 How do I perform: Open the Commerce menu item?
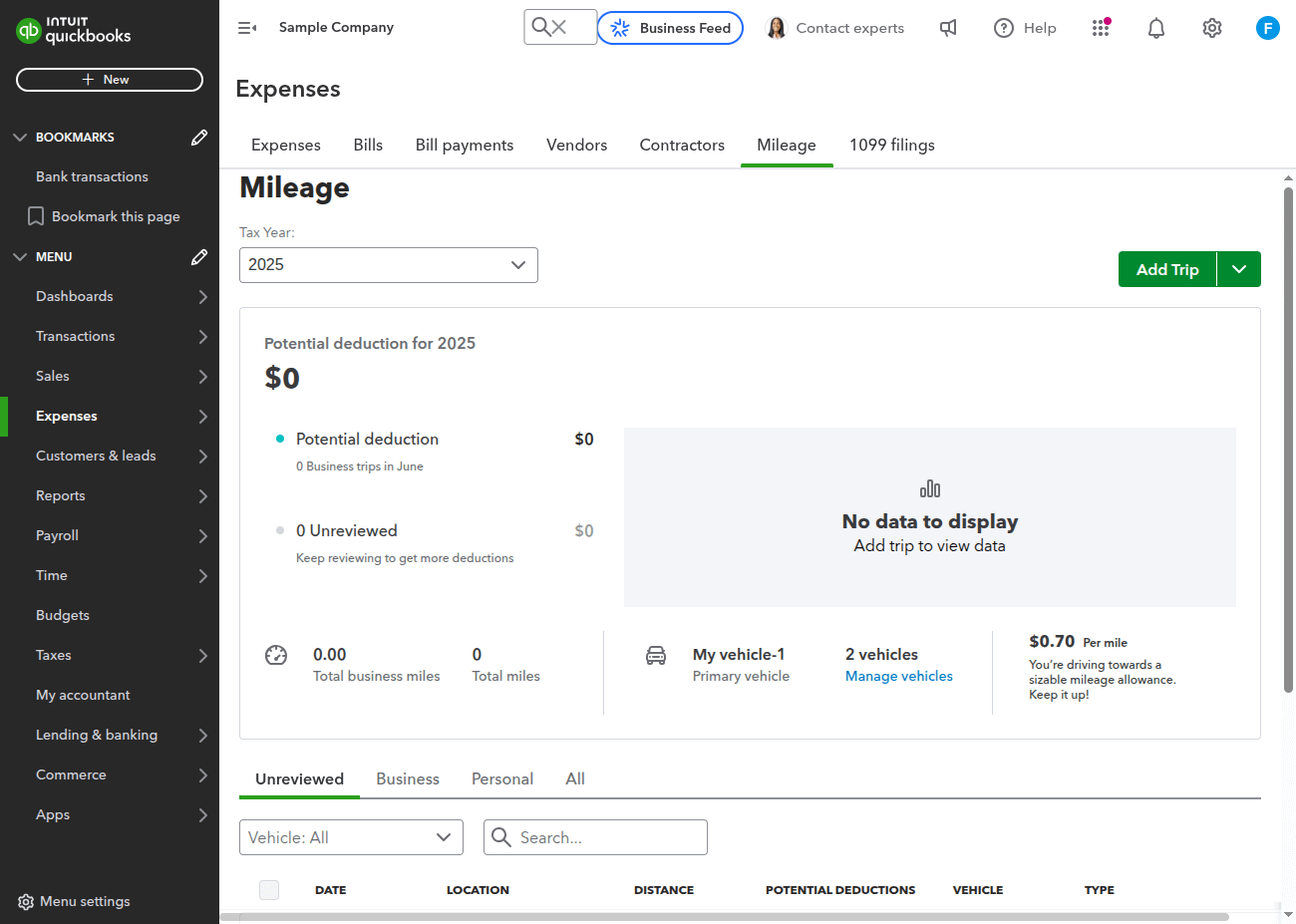click(71, 775)
